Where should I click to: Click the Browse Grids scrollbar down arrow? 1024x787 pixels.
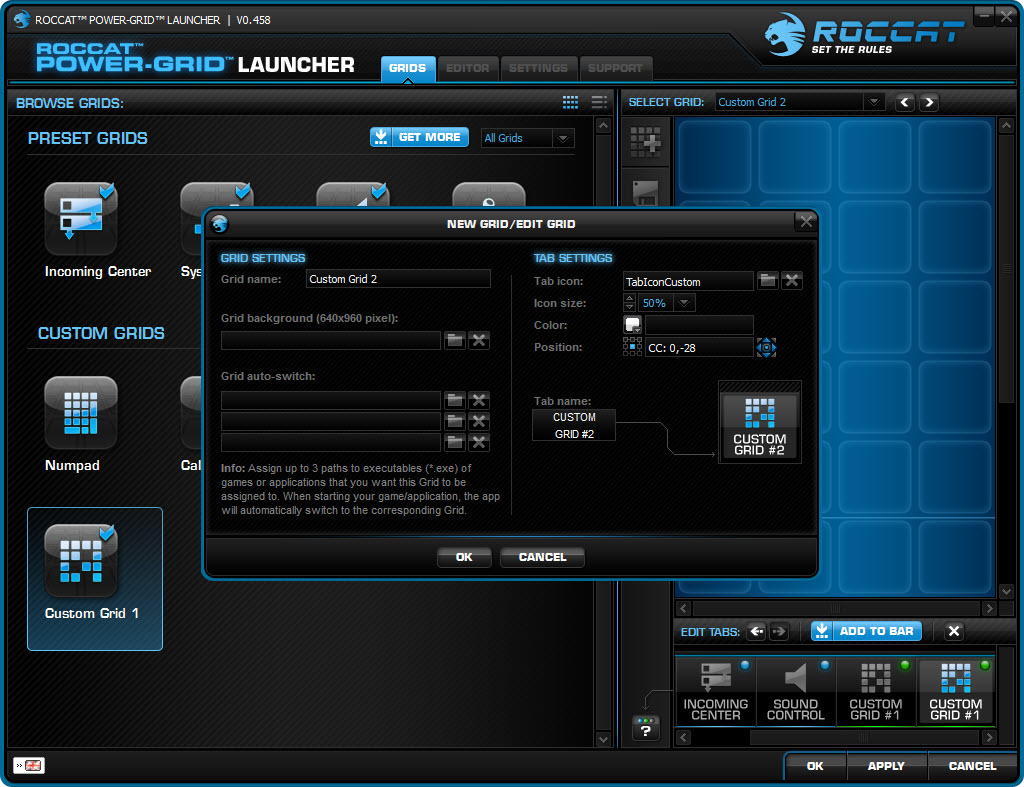click(603, 739)
